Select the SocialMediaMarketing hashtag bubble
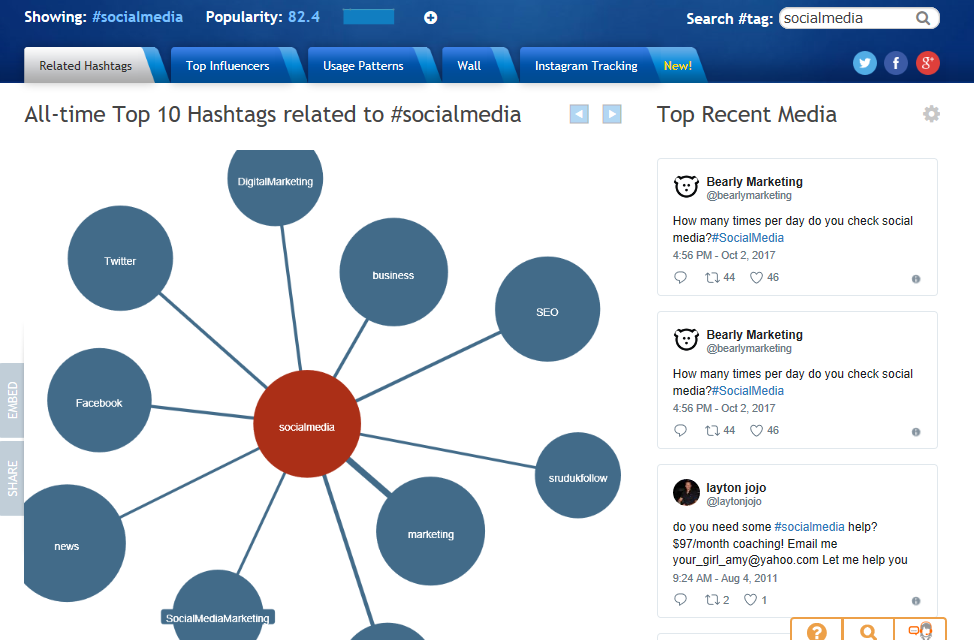The width and height of the screenshot is (974, 640). click(x=217, y=606)
